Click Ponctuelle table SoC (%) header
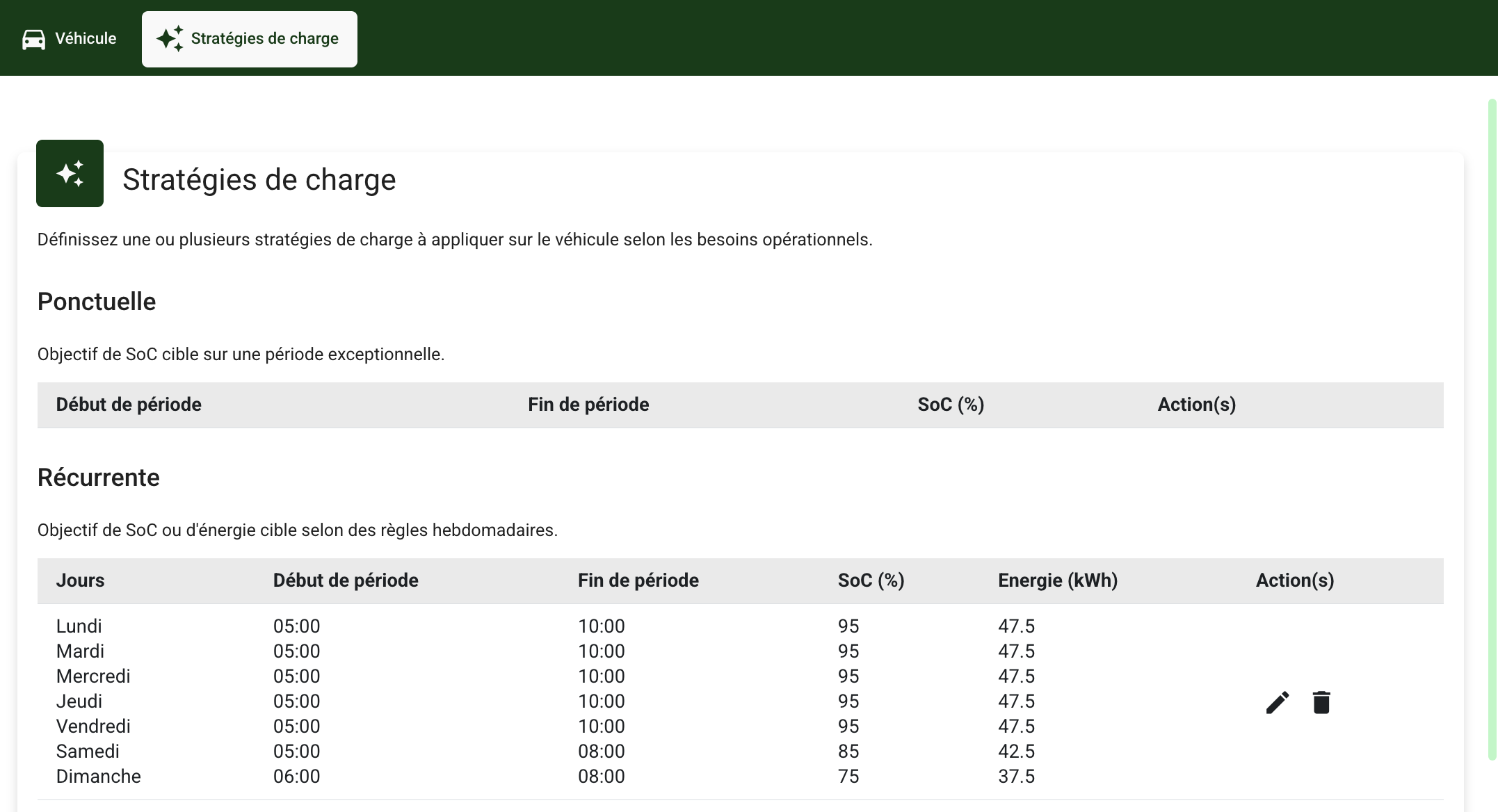 click(x=950, y=405)
